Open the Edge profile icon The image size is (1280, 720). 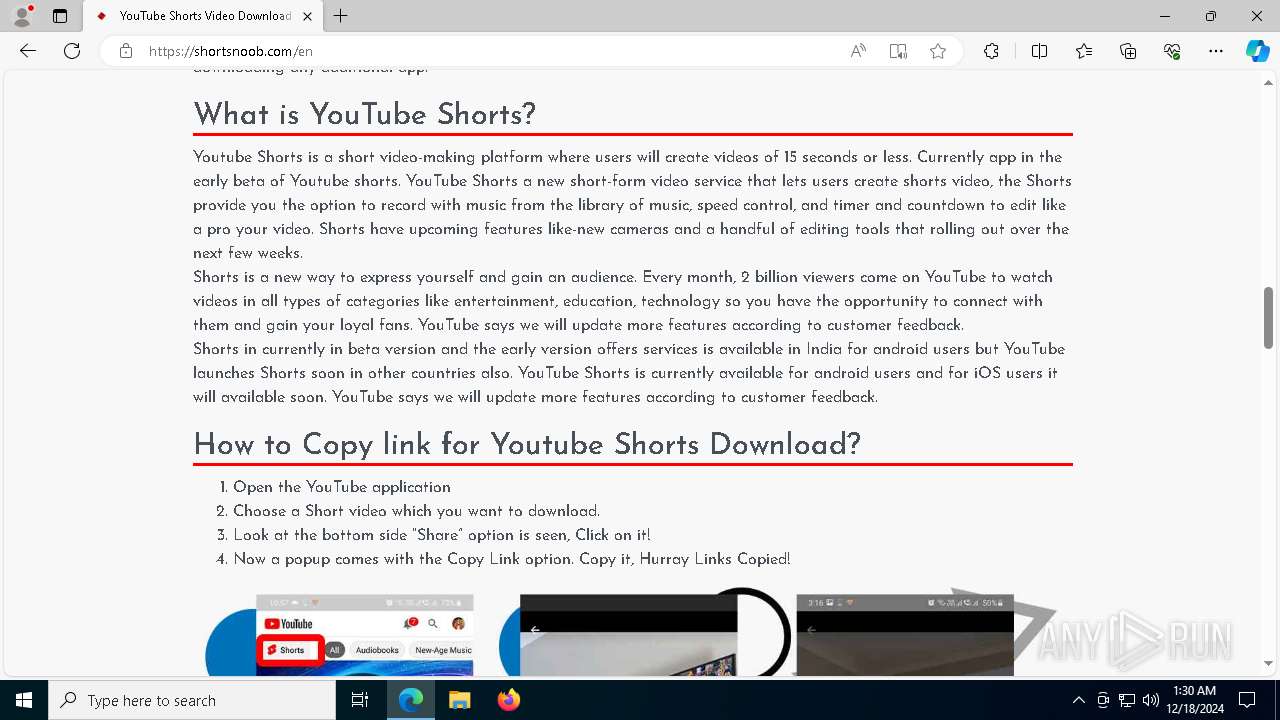click(22, 16)
